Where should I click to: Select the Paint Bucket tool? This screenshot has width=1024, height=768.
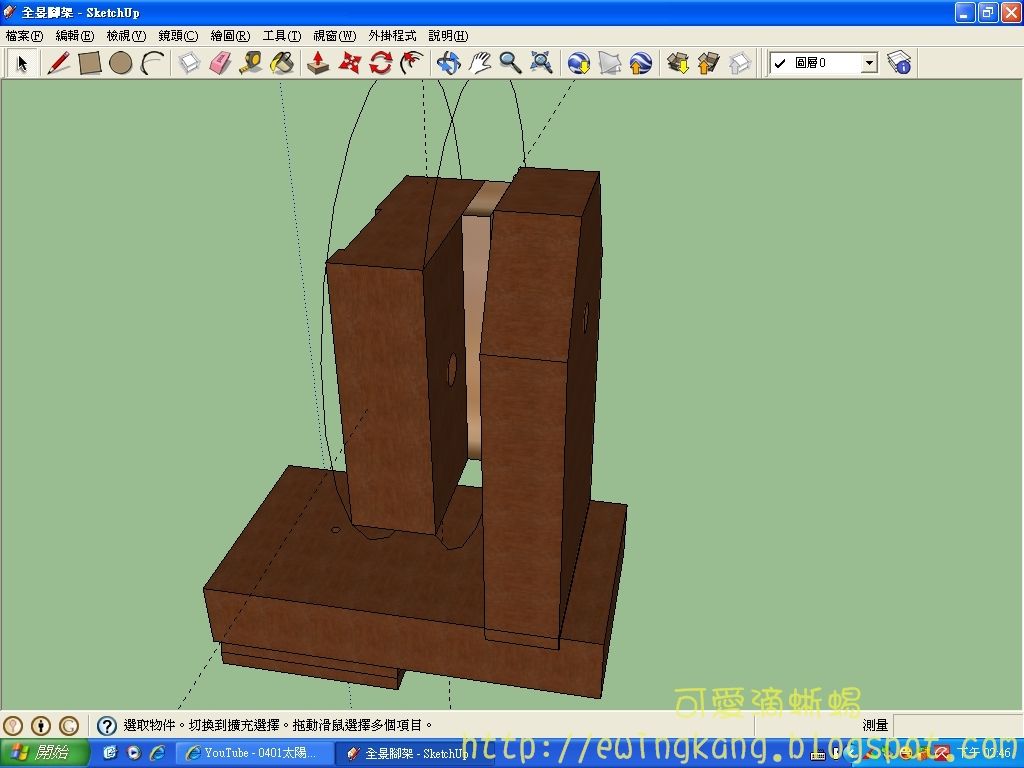pyautogui.click(x=282, y=63)
